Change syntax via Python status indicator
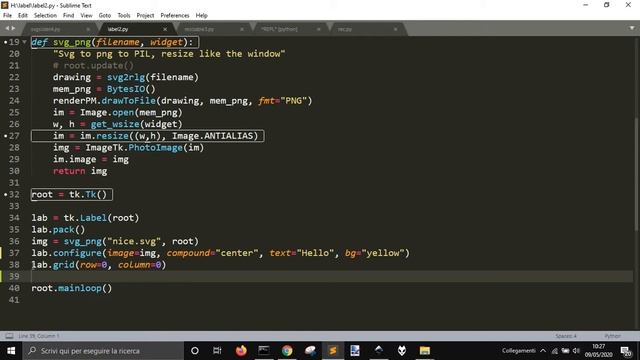This screenshot has width=640, height=360. [612, 336]
